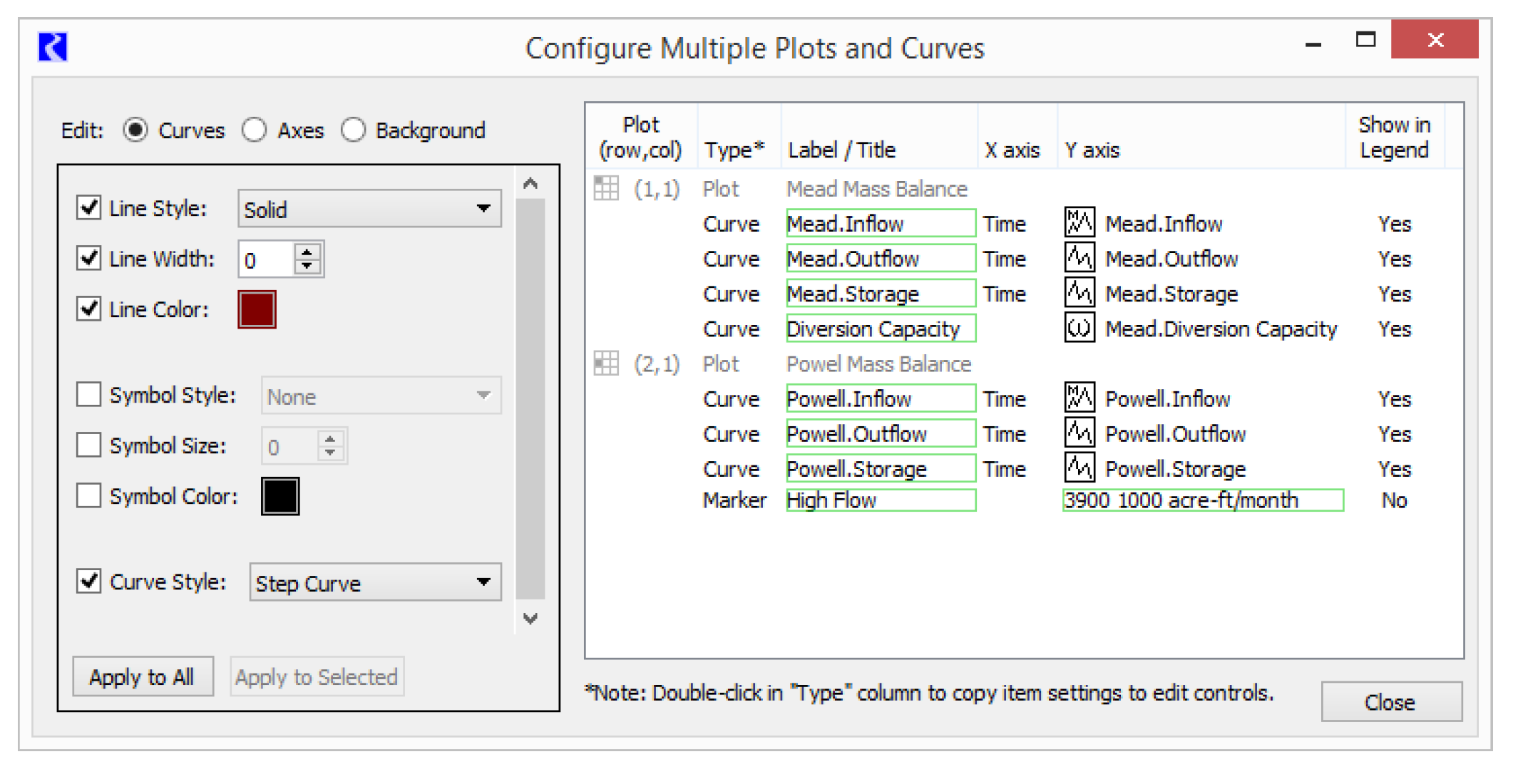Click the Show in Legend column header
Viewport: 1518px width, 784px height.
1394,137
